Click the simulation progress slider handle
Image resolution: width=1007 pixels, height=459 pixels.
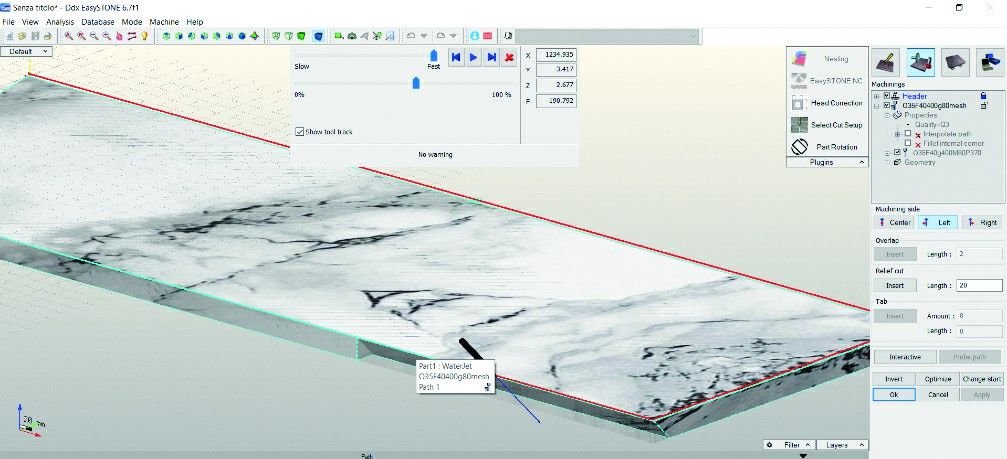pos(416,83)
